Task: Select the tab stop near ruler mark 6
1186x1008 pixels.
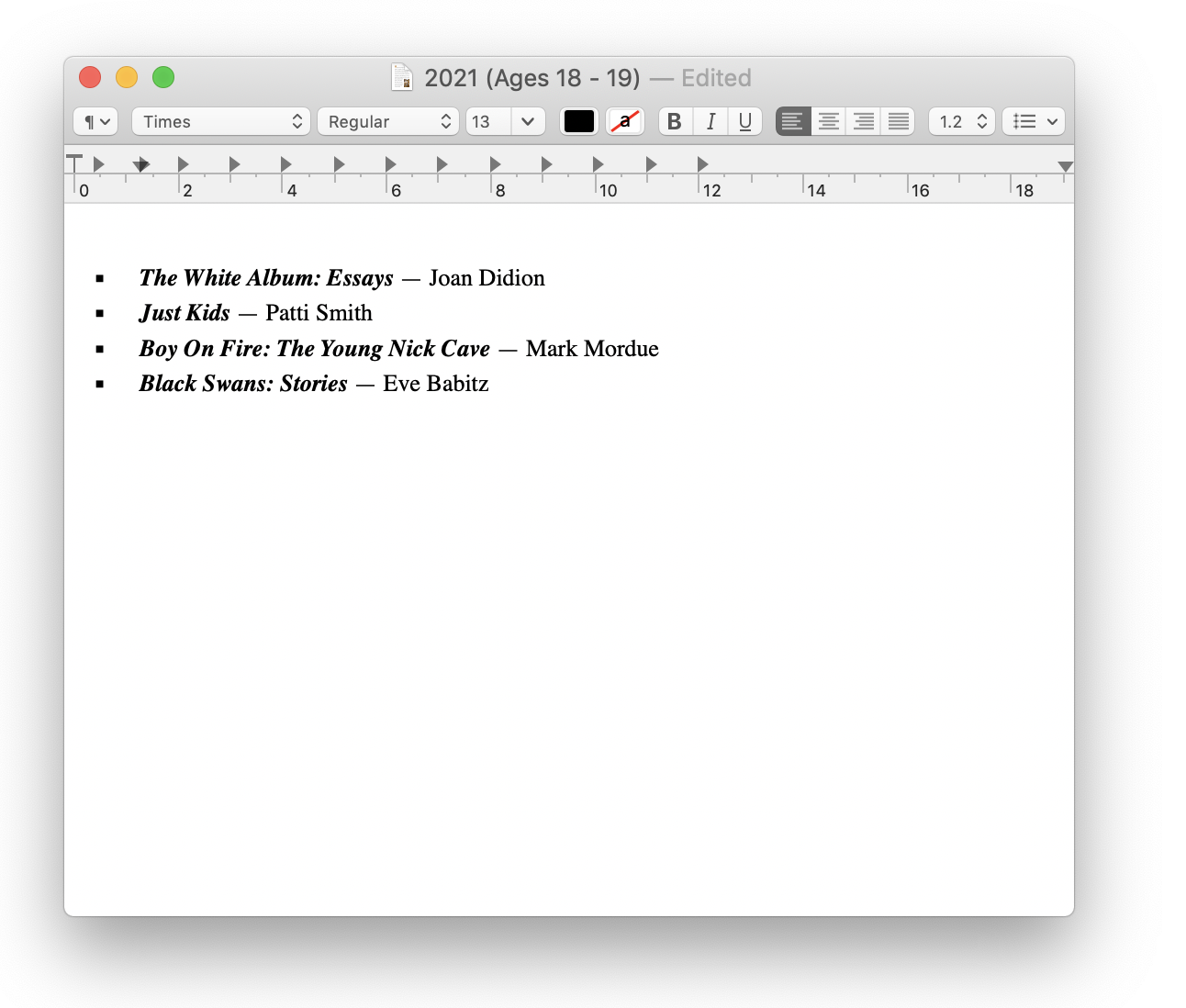Action: [x=390, y=164]
